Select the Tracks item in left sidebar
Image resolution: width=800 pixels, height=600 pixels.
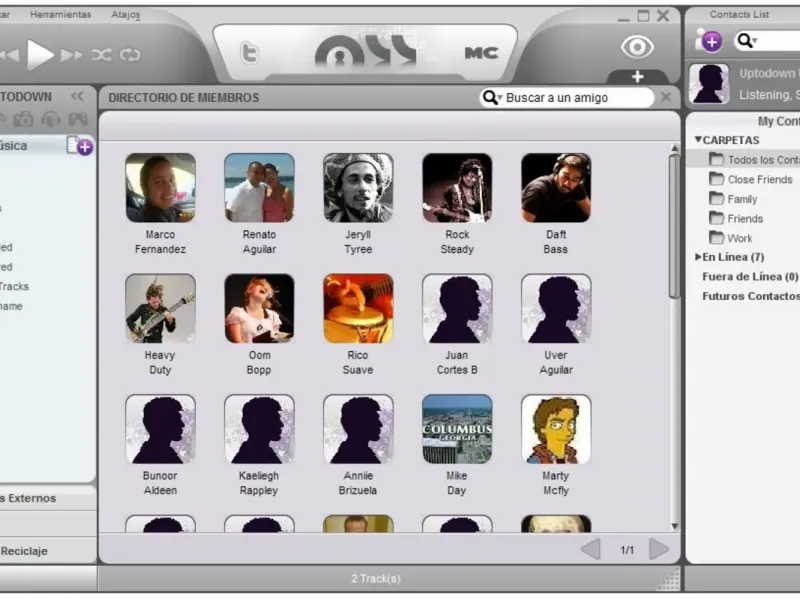[x=15, y=286]
